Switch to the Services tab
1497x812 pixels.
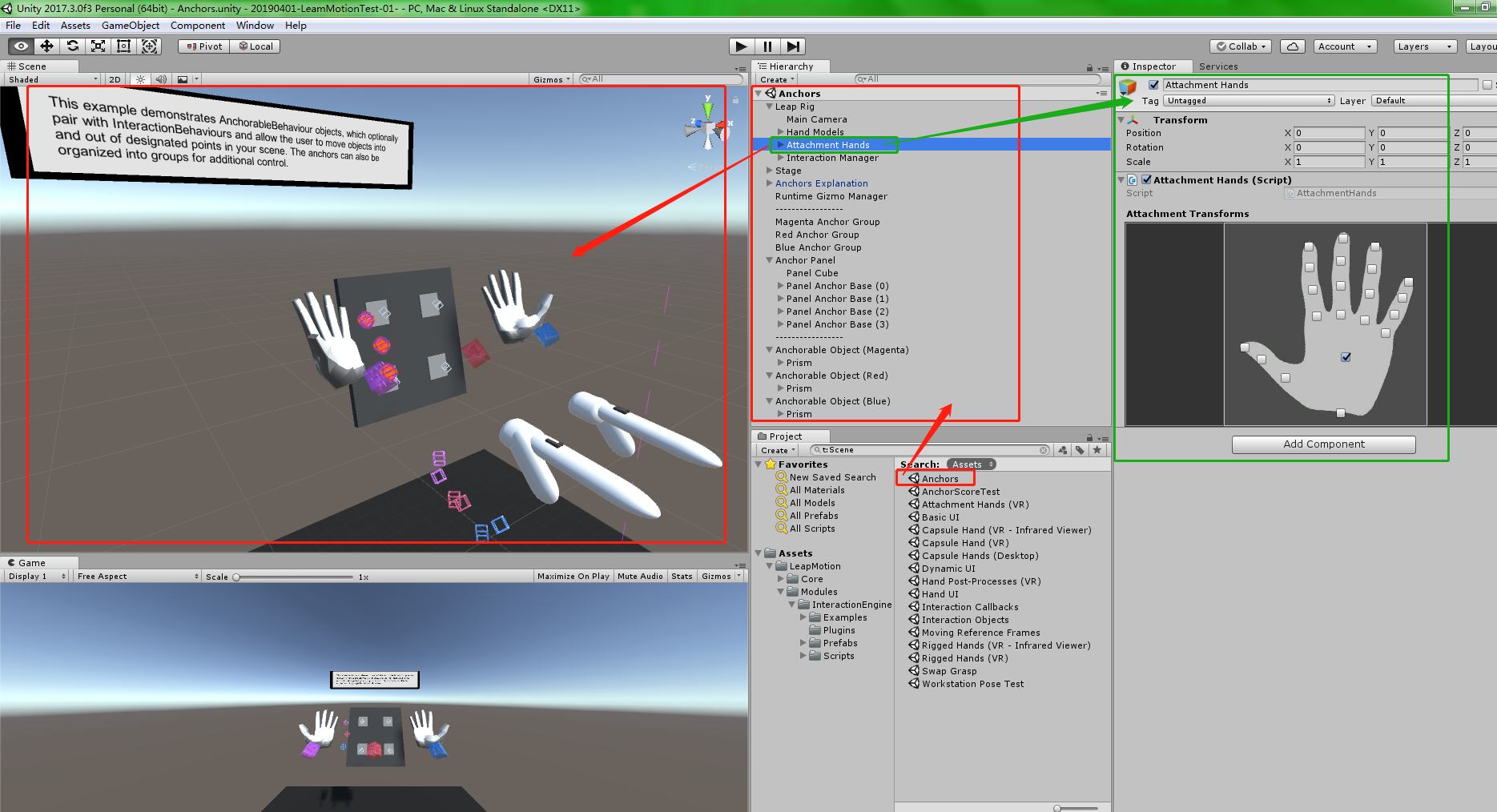(1217, 66)
